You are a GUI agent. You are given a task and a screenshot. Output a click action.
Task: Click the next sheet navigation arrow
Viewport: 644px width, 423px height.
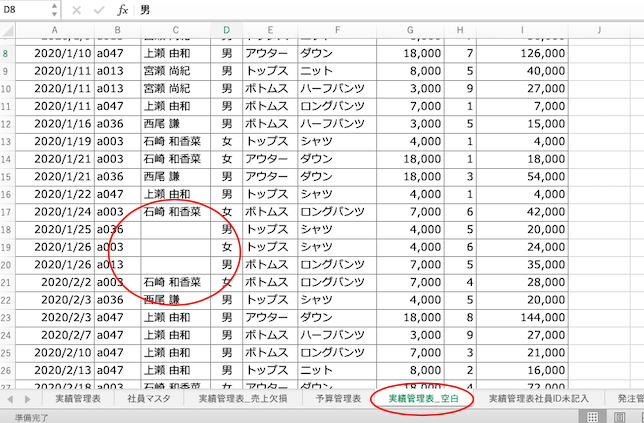(x=26, y=398)
